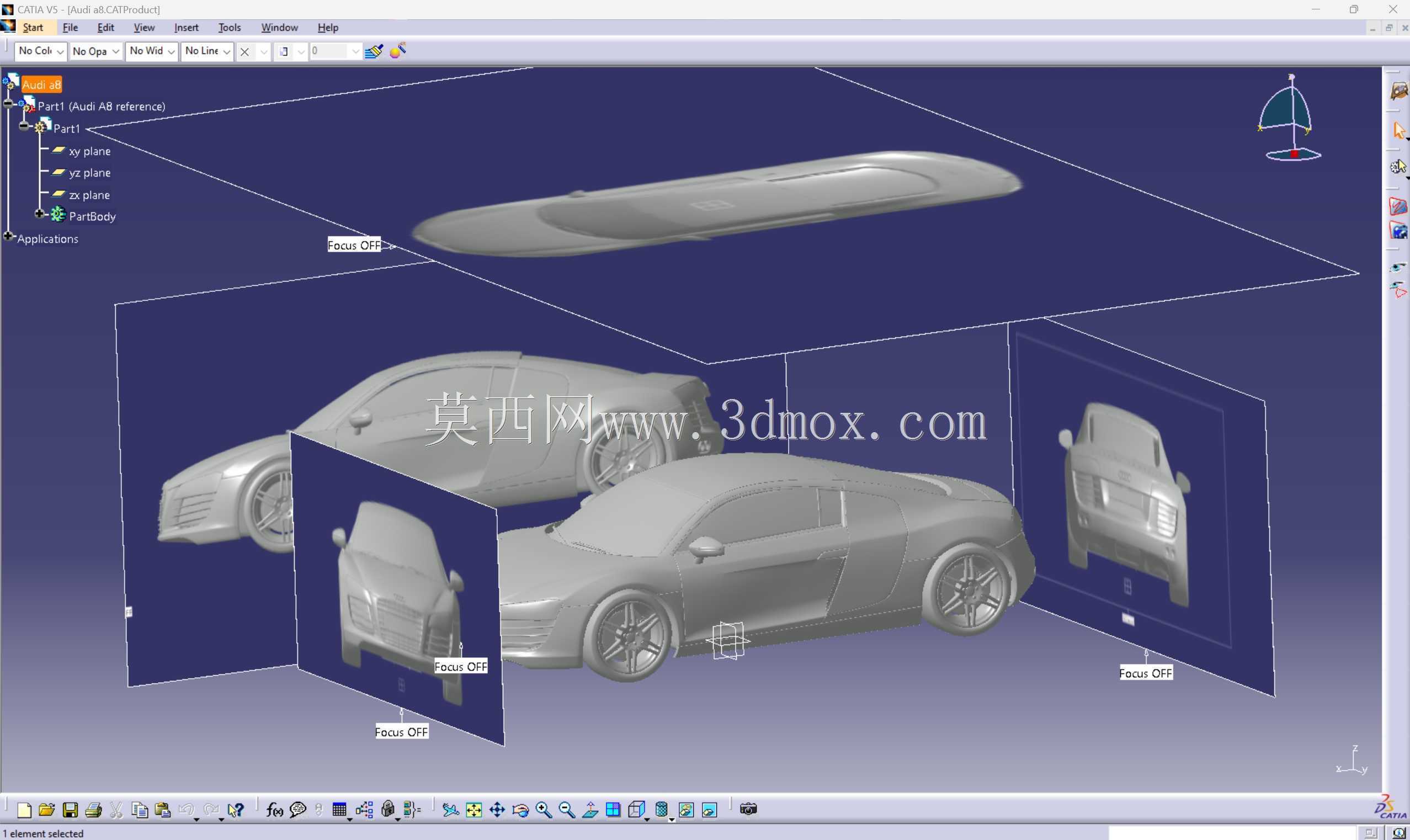Image resolution: width=1410 pixels, height=840 pixels.
Task: Collapse Part1 (Audi A8 reference) node
Action: click(8, 103)
